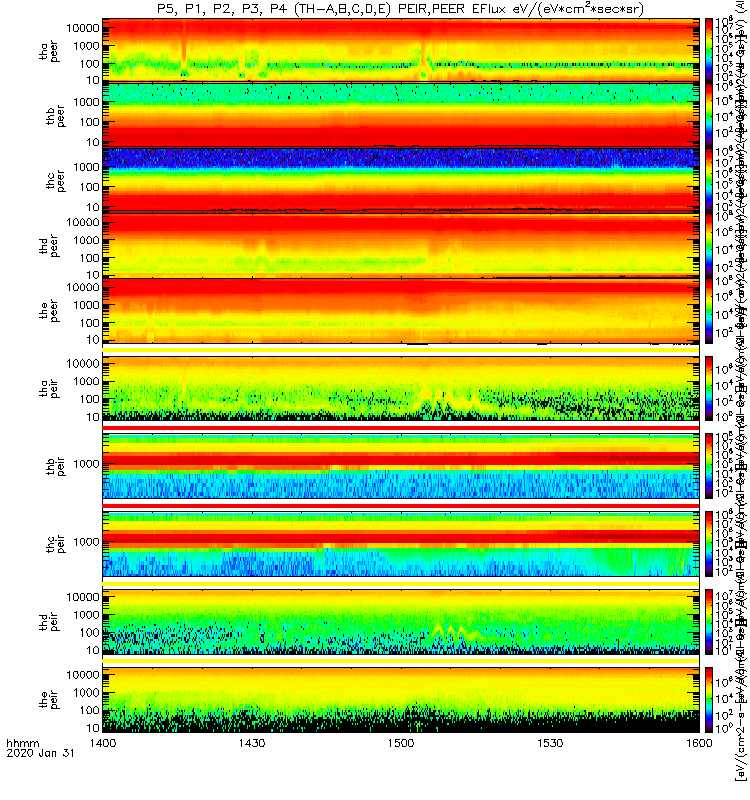750x800 pixels.
Task: Click inside the tha peer spectrogram panel
Action: click(x=401, y=50)
